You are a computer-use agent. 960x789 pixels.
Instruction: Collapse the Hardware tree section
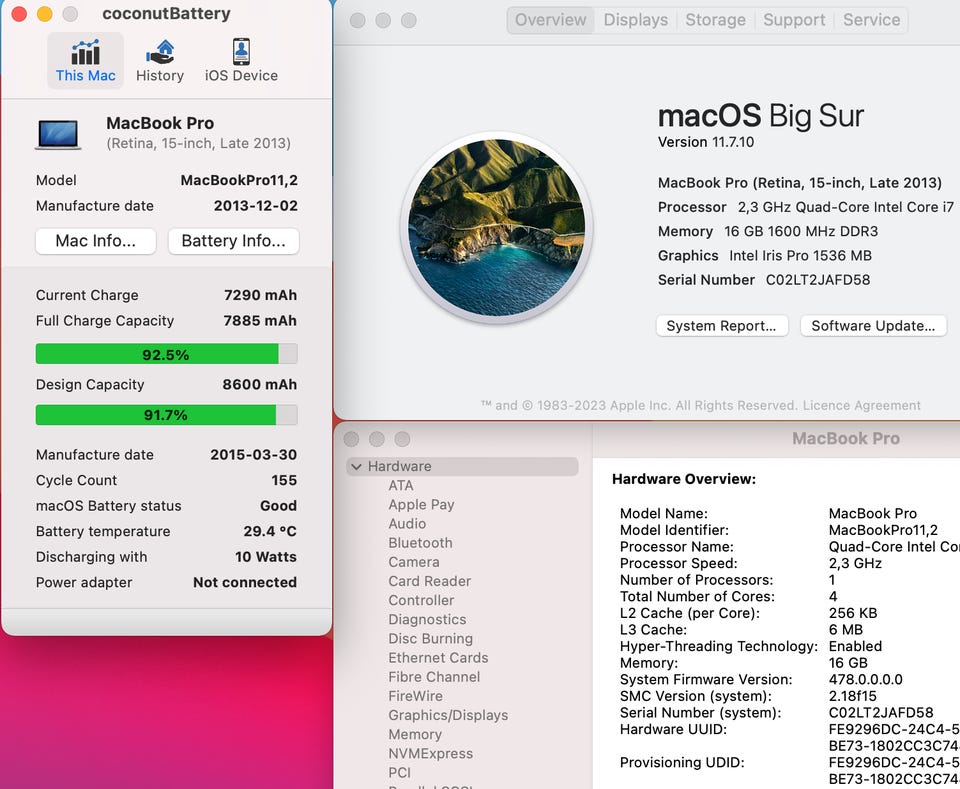[x=356, y=467]
